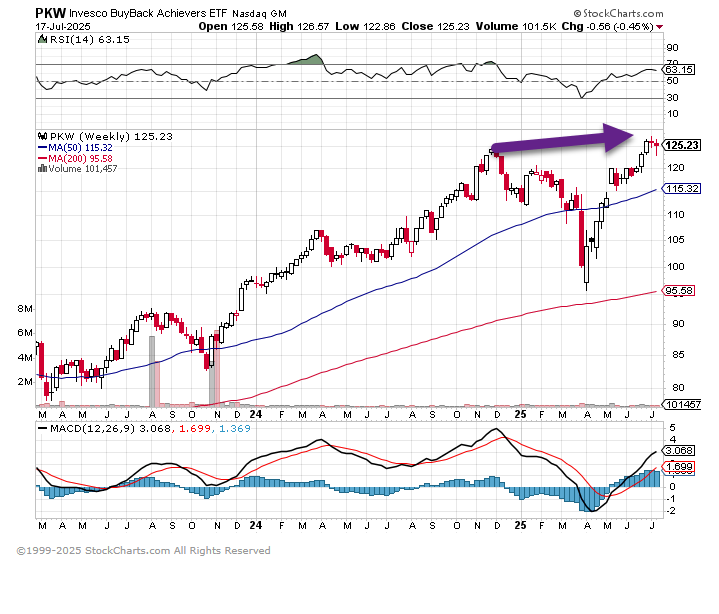
Task: Click the 8M volume axis label
Action: tap(25, 309)
